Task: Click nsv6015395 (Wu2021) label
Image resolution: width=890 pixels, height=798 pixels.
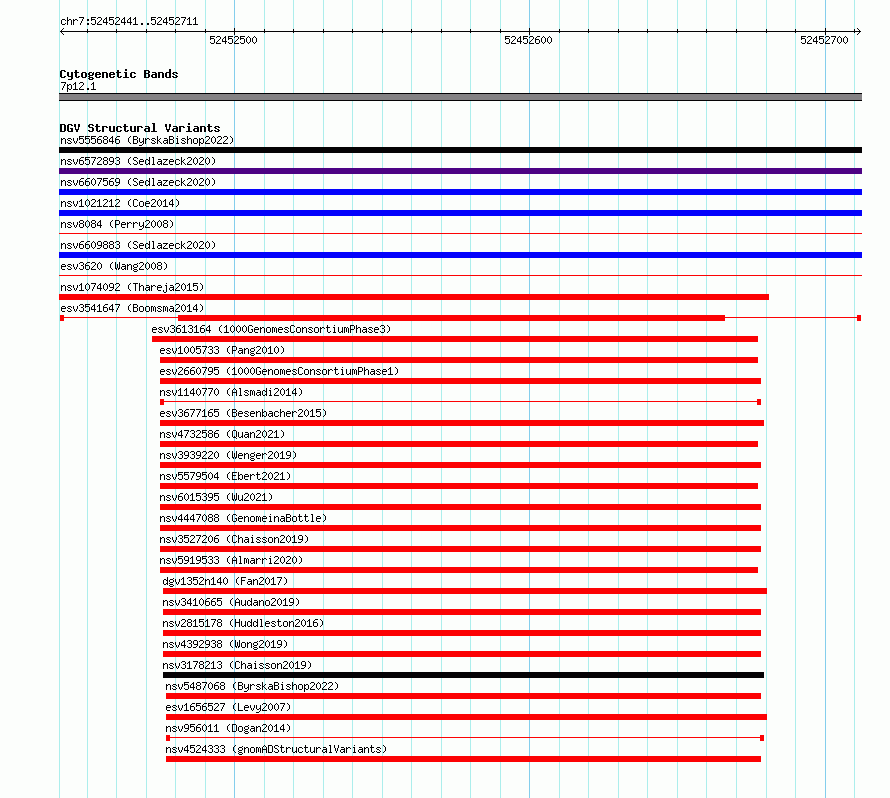Action: click(x=216, y=497)
